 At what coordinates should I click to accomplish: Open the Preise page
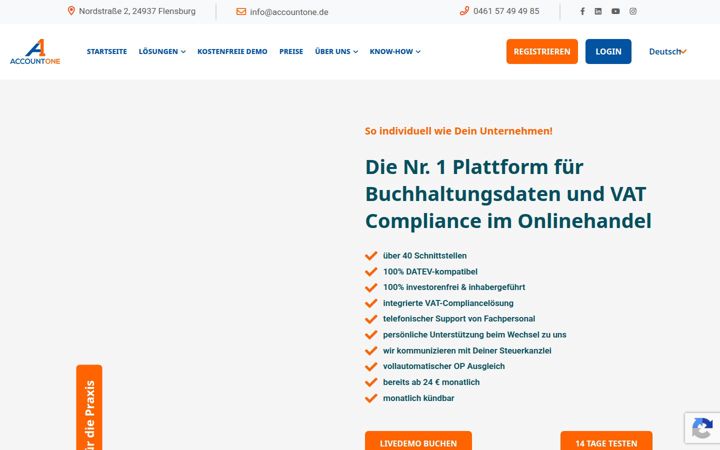tap(291, 51)
